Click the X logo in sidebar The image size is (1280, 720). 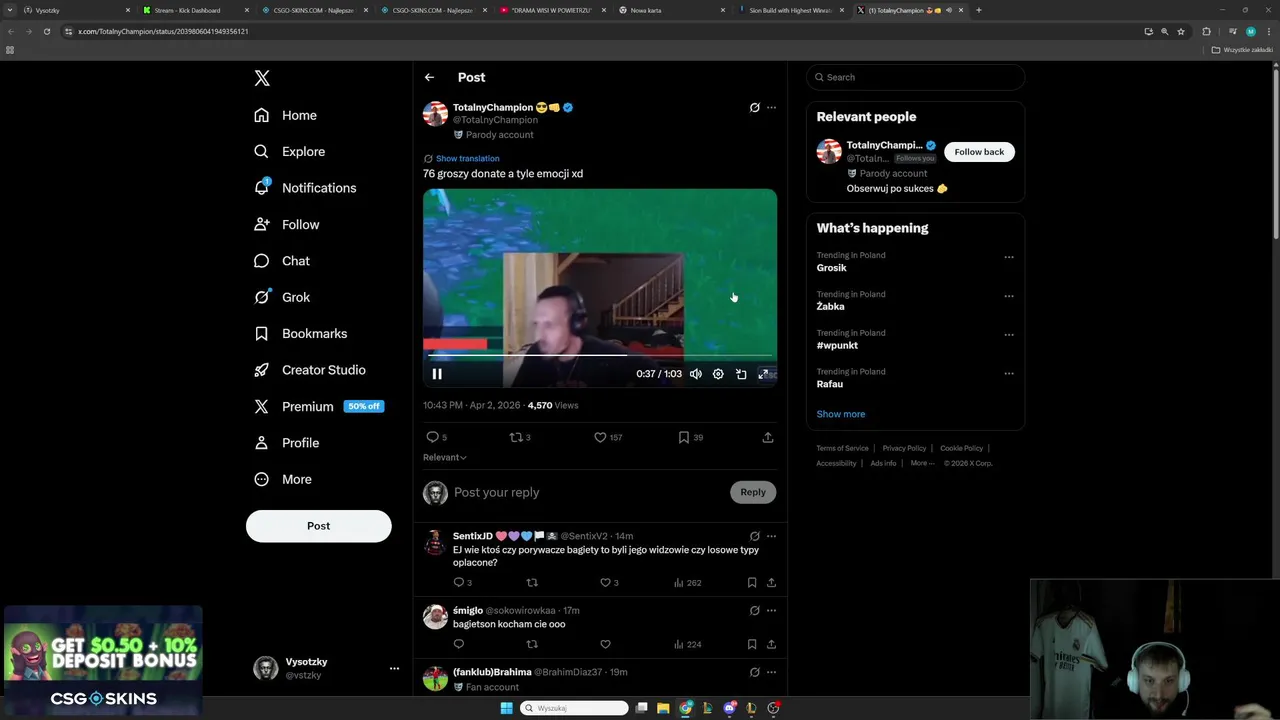[262, 78]
